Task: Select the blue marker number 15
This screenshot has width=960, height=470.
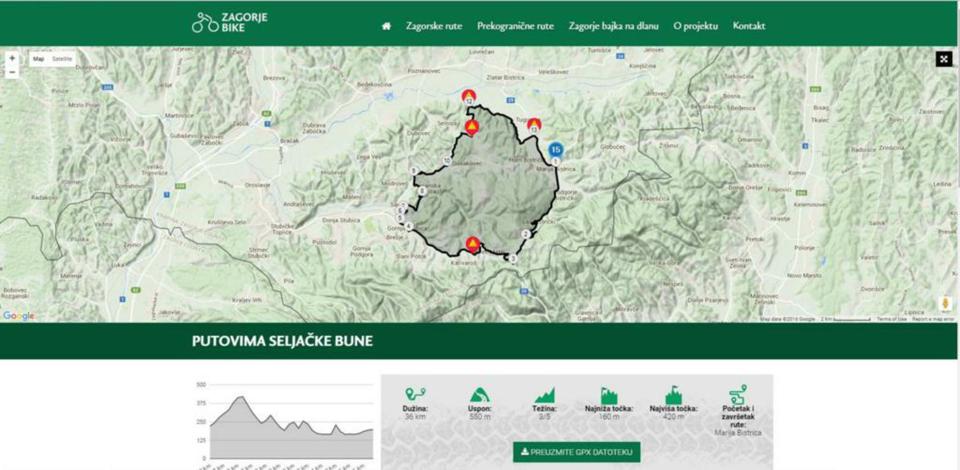Action: [x=556, y=150]
